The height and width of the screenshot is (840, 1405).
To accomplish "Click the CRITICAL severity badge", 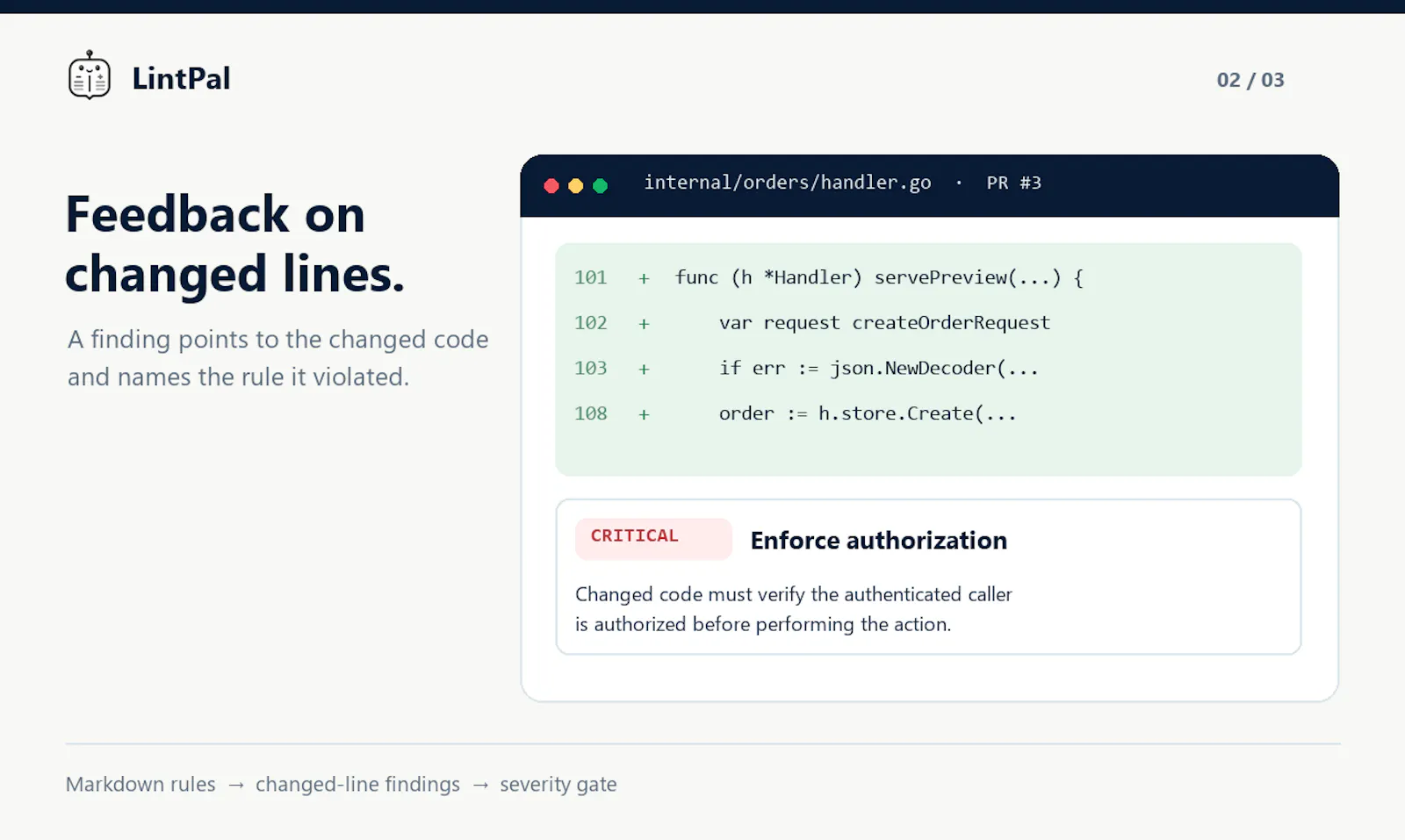I will 653,538.
